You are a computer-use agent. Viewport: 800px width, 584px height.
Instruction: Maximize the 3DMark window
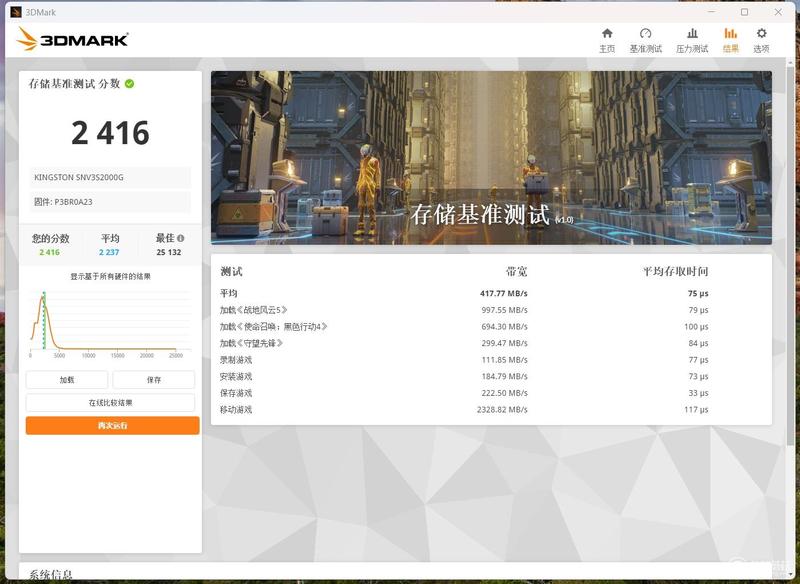coord(744,12)
